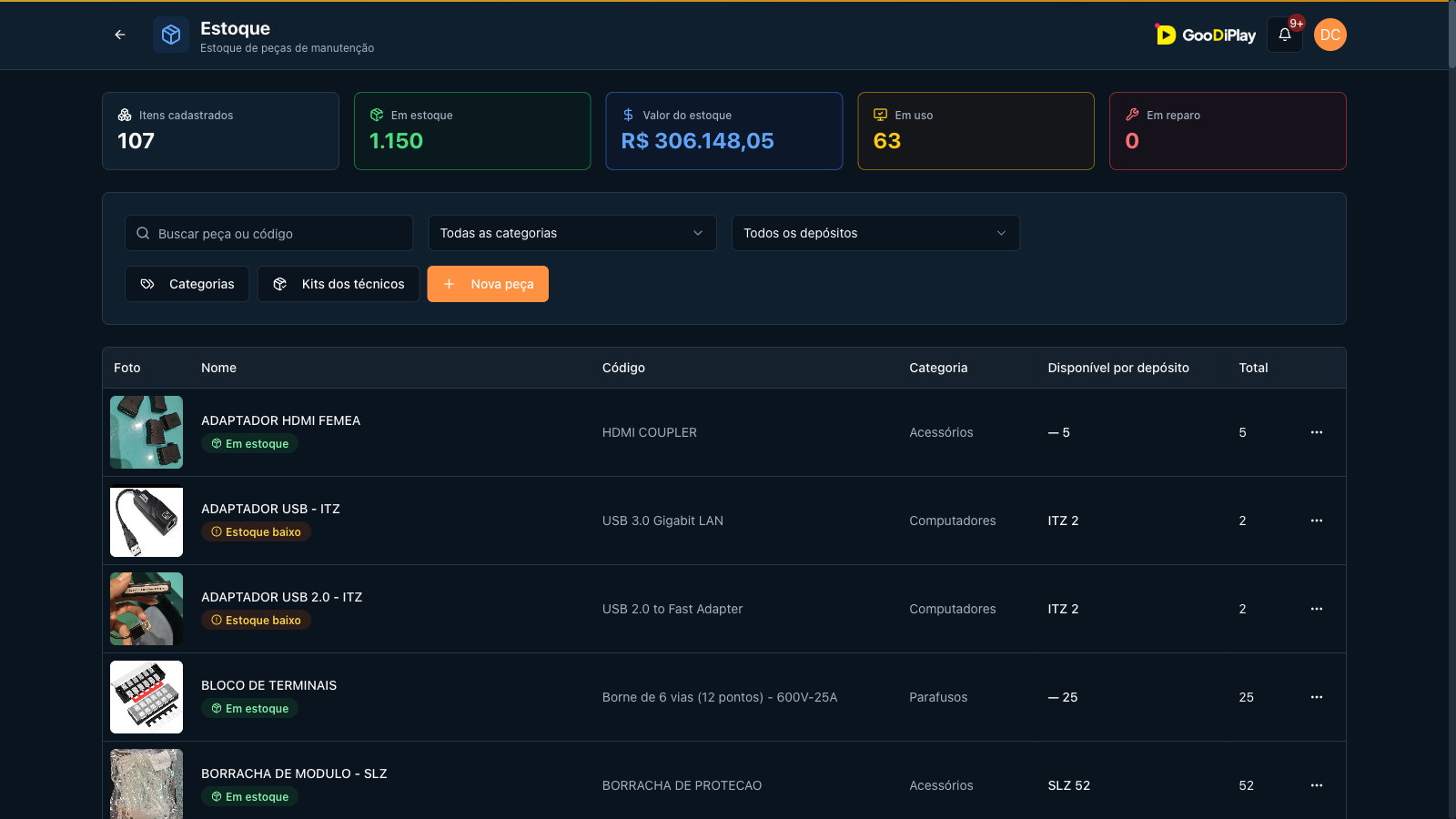This screenshot has height=819, width=1456.
Task: Click the Em uso monitor icon
Action: coord(880,115)
